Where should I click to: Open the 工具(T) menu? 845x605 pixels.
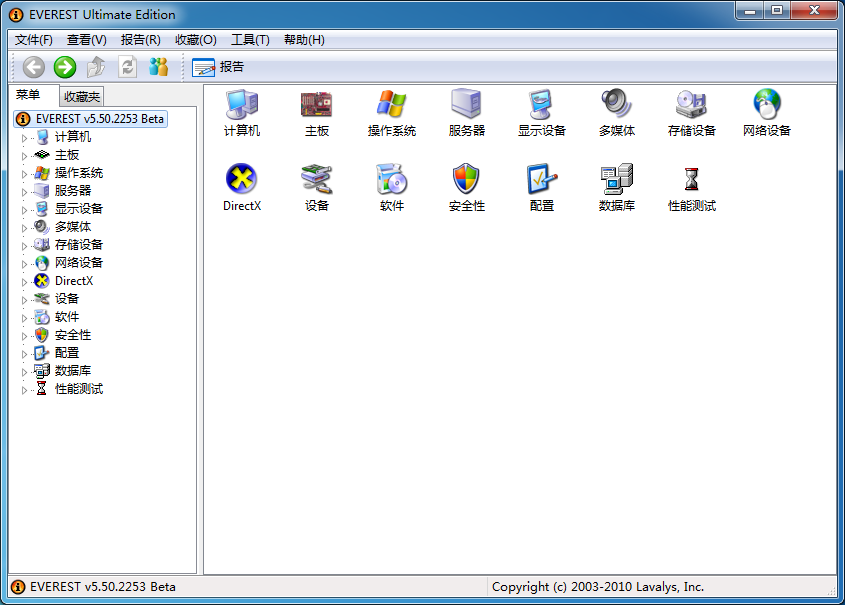click(250, 40)
